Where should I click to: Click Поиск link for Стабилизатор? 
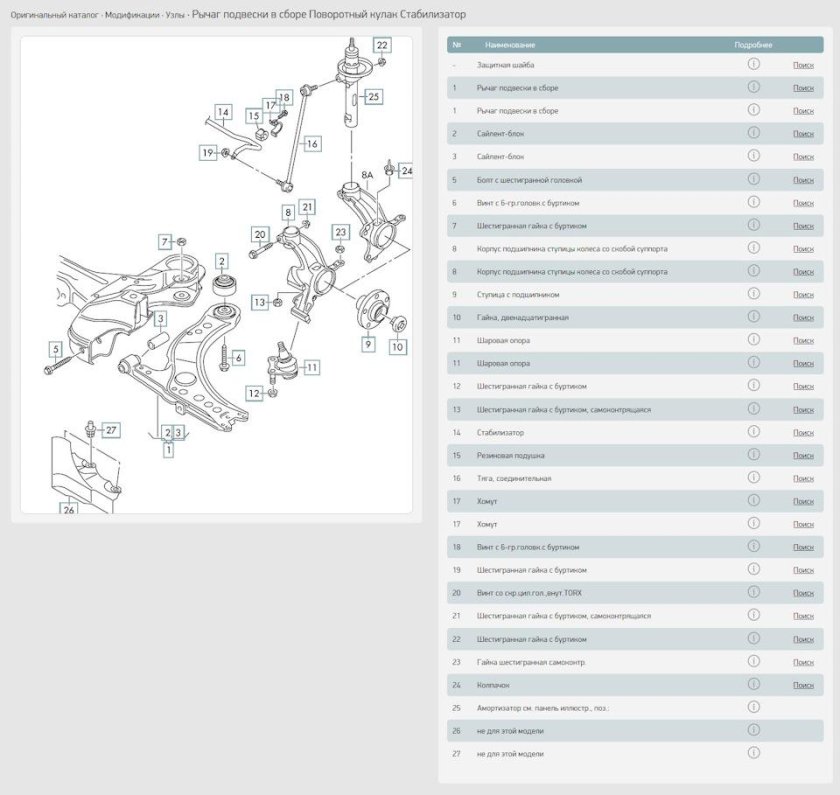click(803, 433)
